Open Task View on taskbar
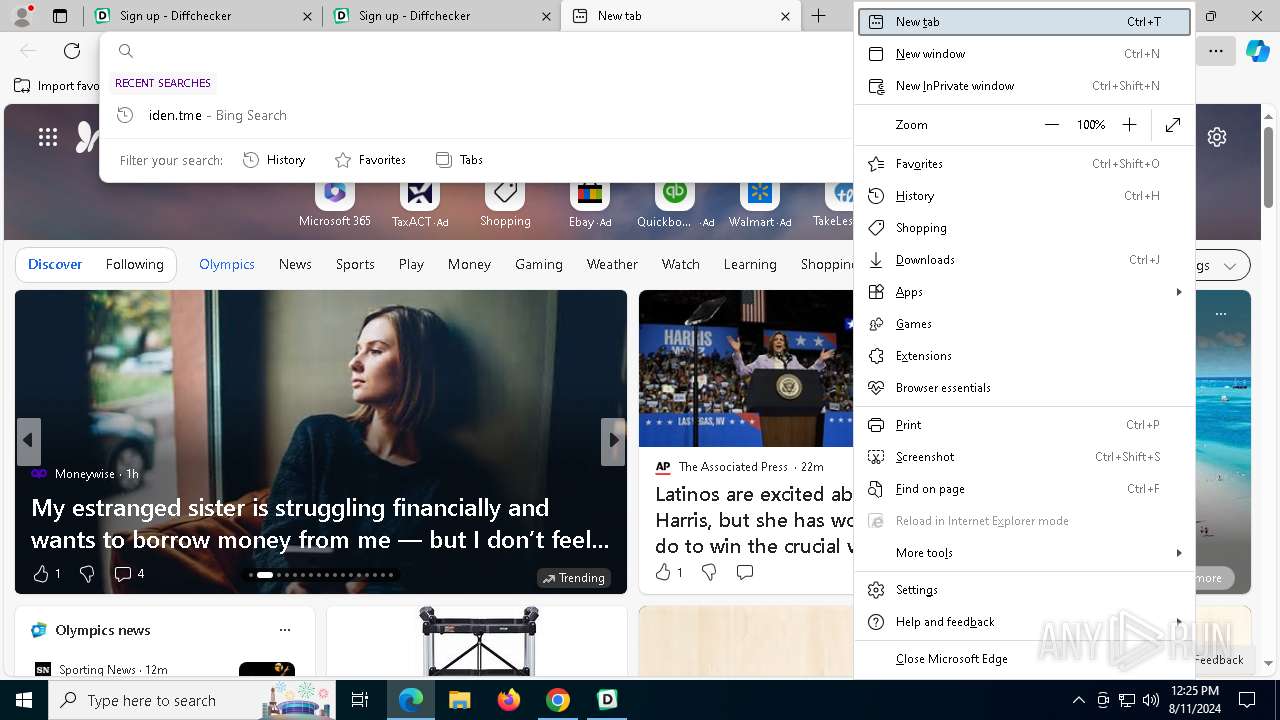The height and width of the screenshot is (720, 1280). 360,700
